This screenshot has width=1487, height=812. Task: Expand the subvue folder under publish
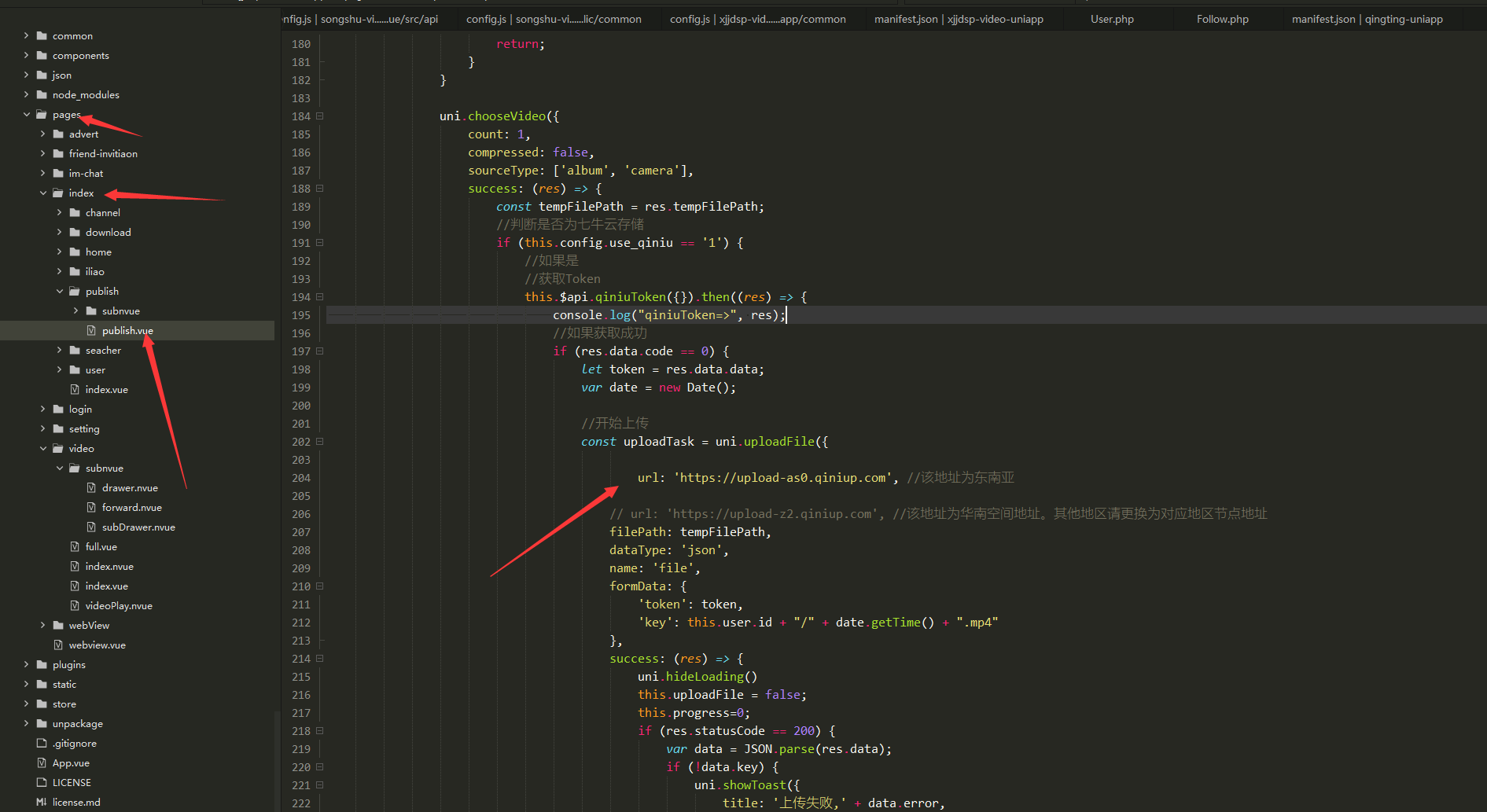[75, 310]
